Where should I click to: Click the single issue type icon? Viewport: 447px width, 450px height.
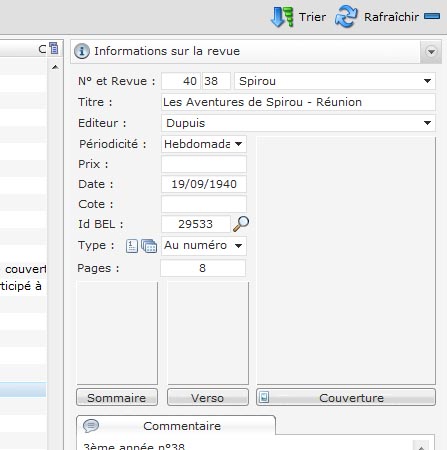[132, 246]
